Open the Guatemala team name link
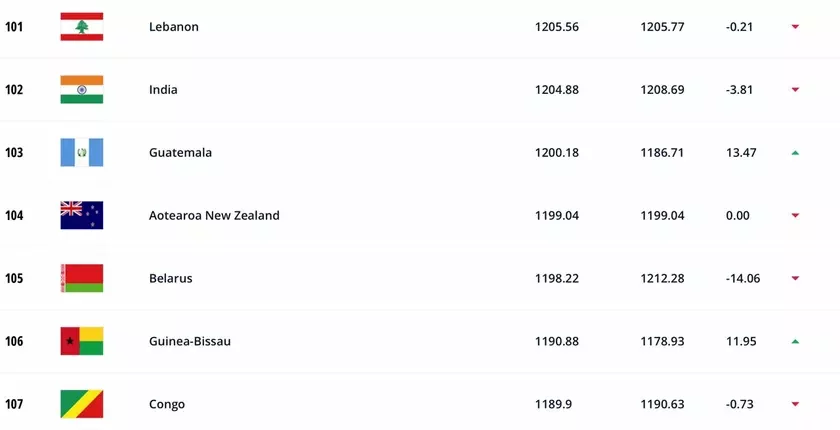 pyautogui.click(x=180, y=153)
